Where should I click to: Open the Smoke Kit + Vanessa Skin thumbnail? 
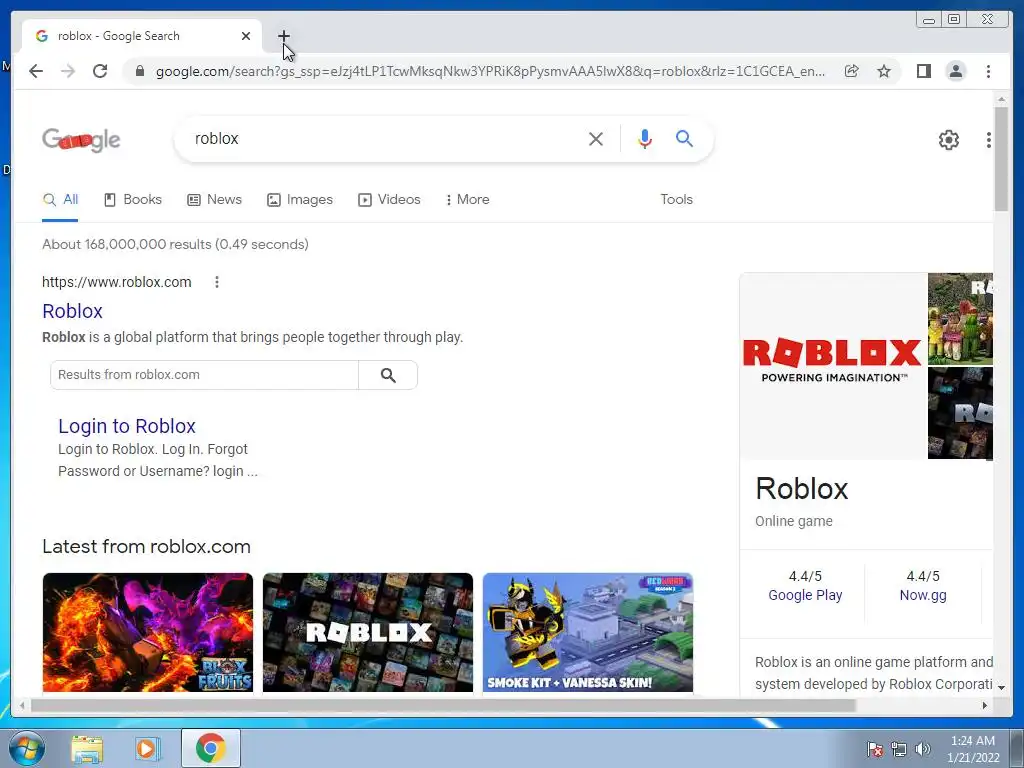click(588, 632)
